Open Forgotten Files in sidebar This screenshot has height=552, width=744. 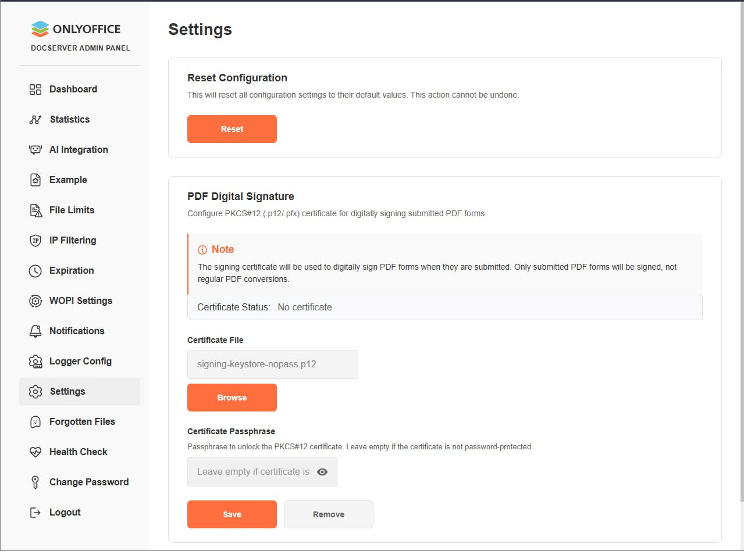tap(82, 422)
